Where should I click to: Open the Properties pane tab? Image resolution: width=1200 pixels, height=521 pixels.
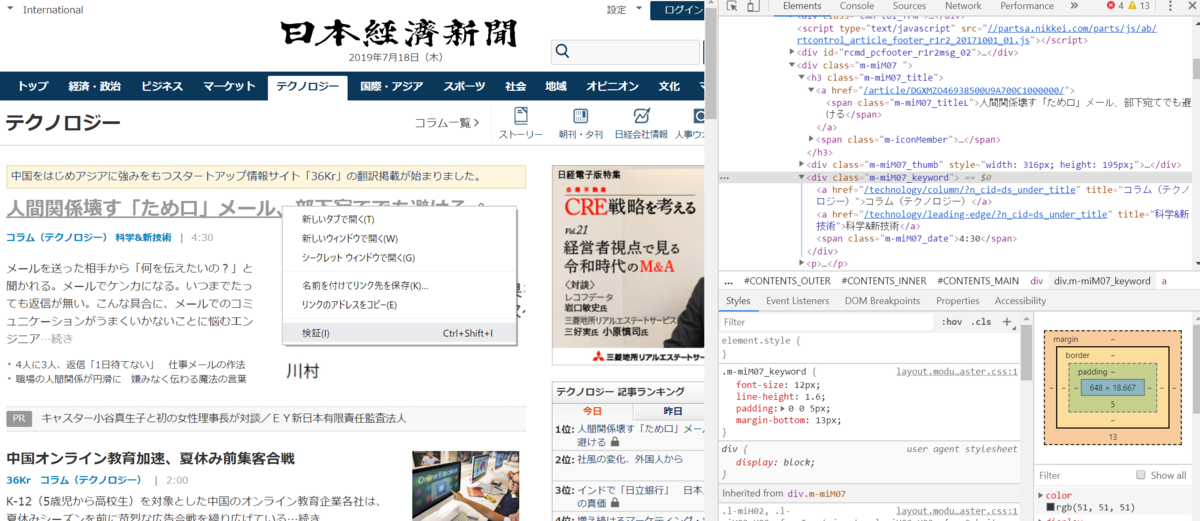click(x=957, y=301)
